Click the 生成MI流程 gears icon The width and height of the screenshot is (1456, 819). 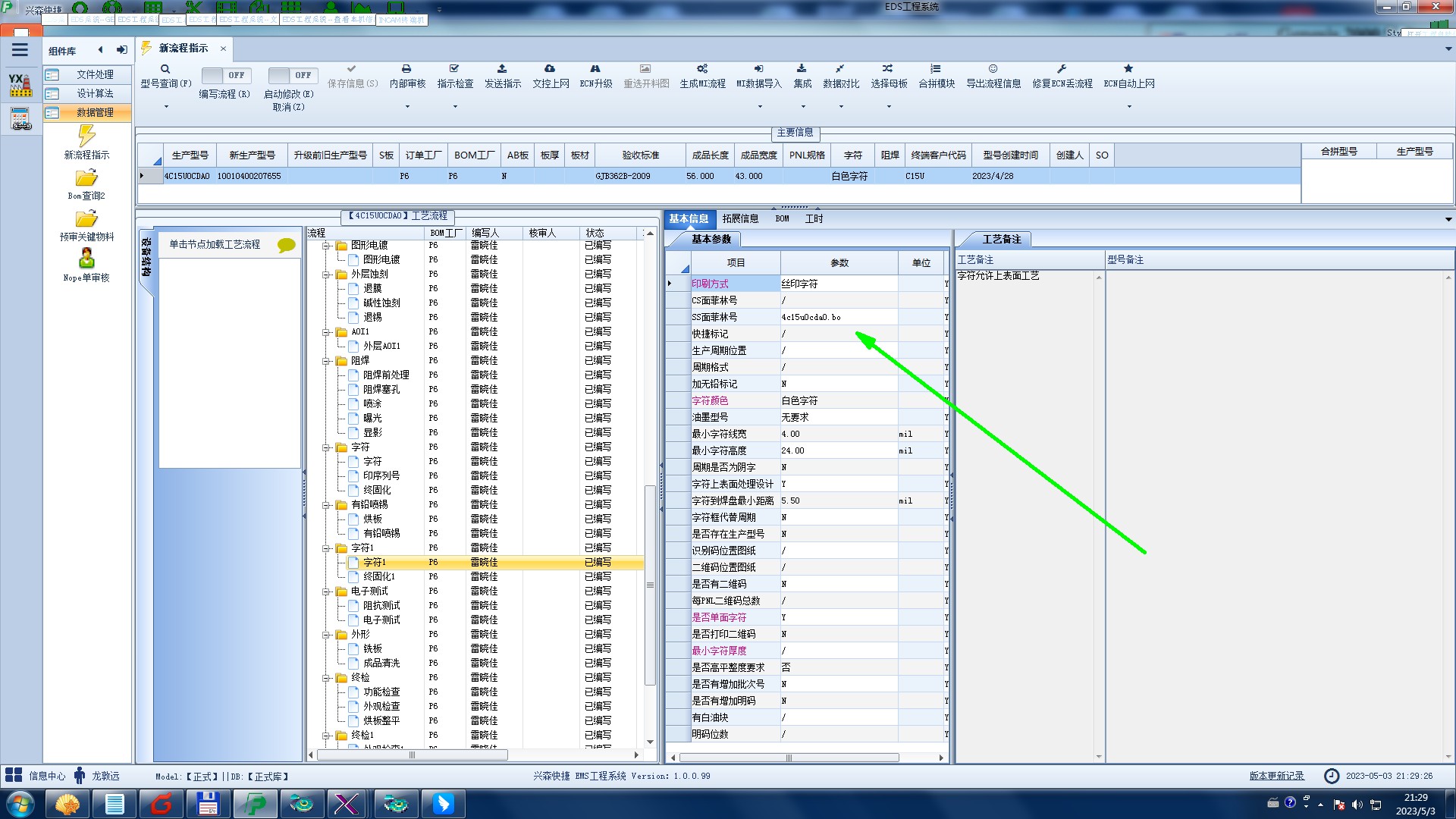[x=702, y=69]
